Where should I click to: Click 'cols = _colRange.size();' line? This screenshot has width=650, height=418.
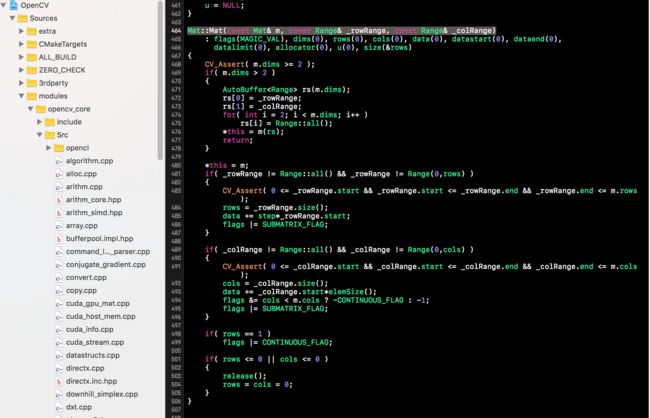coord(275,283)
